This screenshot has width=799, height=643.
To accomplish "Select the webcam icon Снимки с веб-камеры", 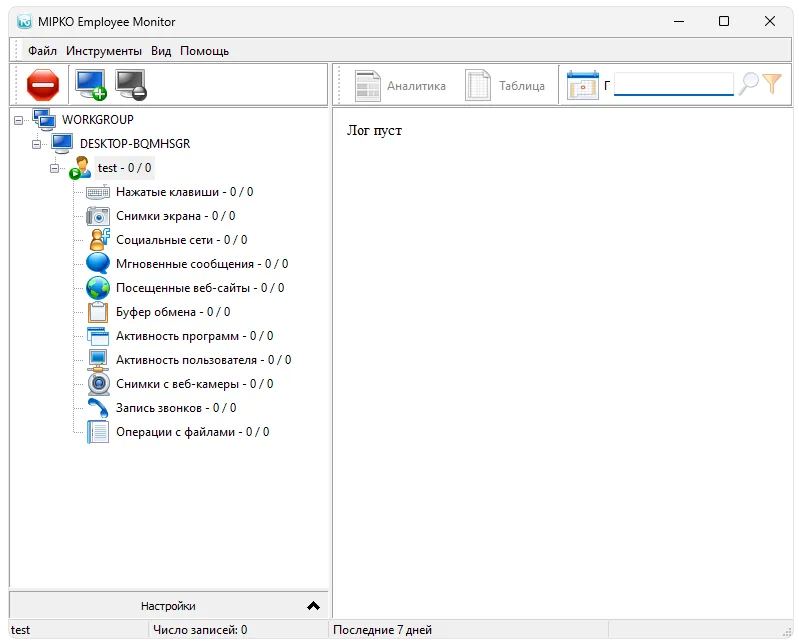I will [x=98, y=384].
